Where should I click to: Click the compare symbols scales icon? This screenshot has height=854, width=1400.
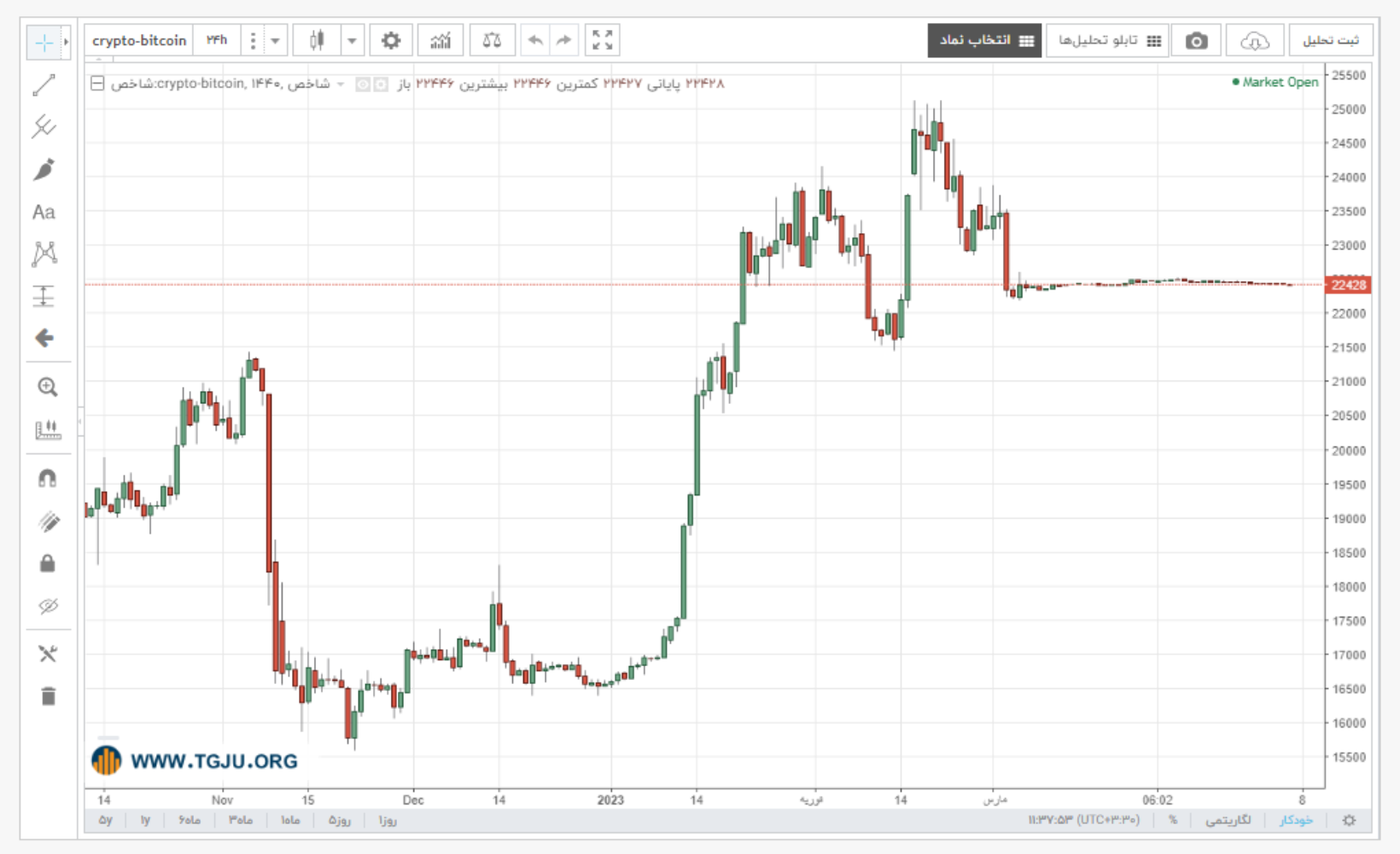(492, 40)
